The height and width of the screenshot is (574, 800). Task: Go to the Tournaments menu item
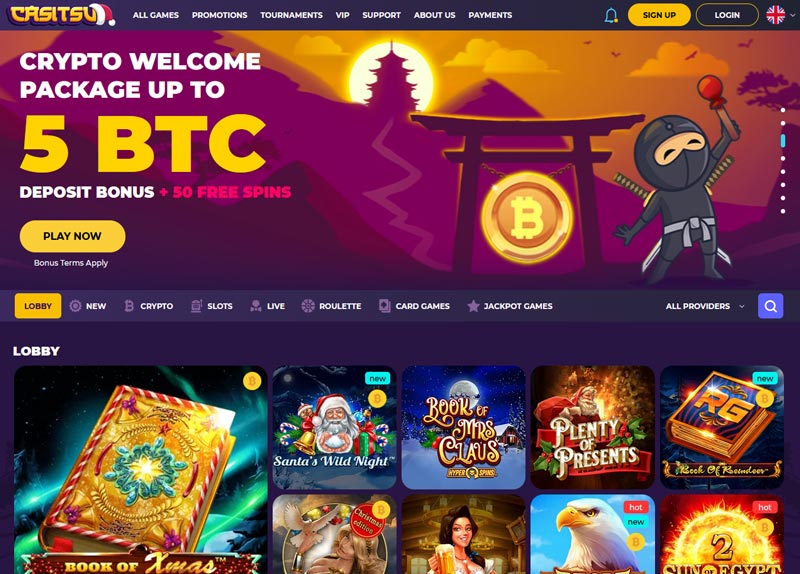[x=291, y=15]
